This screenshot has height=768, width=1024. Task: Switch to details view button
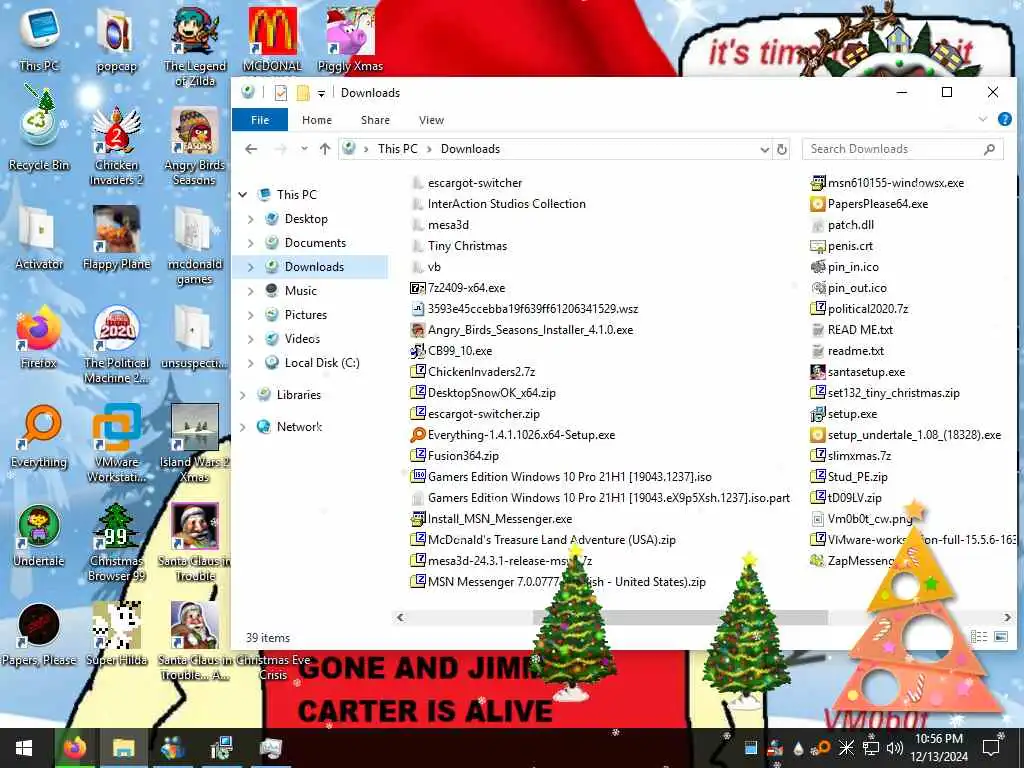point(979,637)
